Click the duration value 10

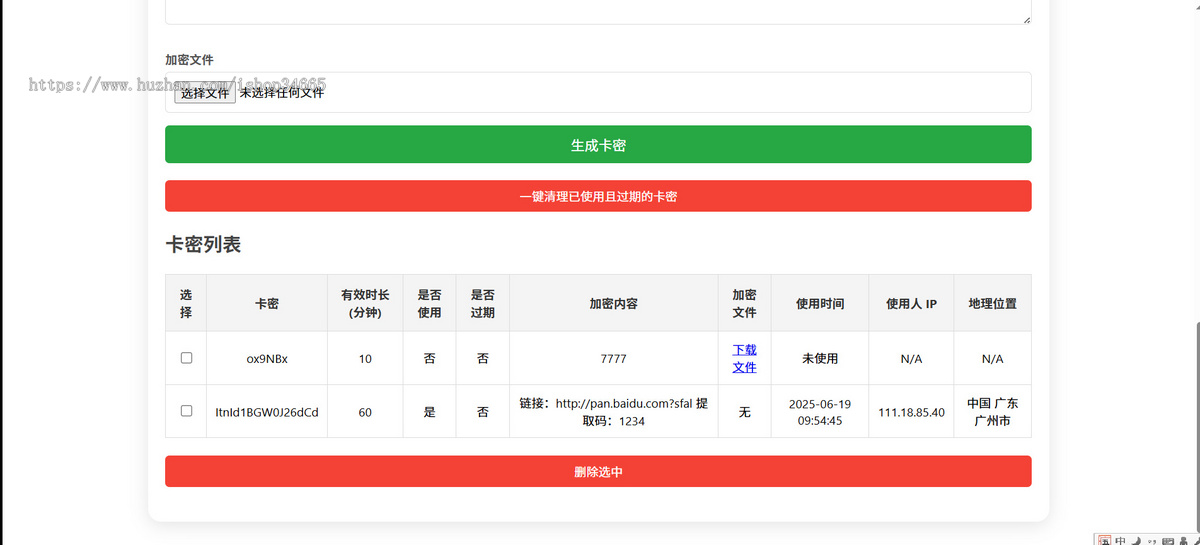tap(365, 359)
